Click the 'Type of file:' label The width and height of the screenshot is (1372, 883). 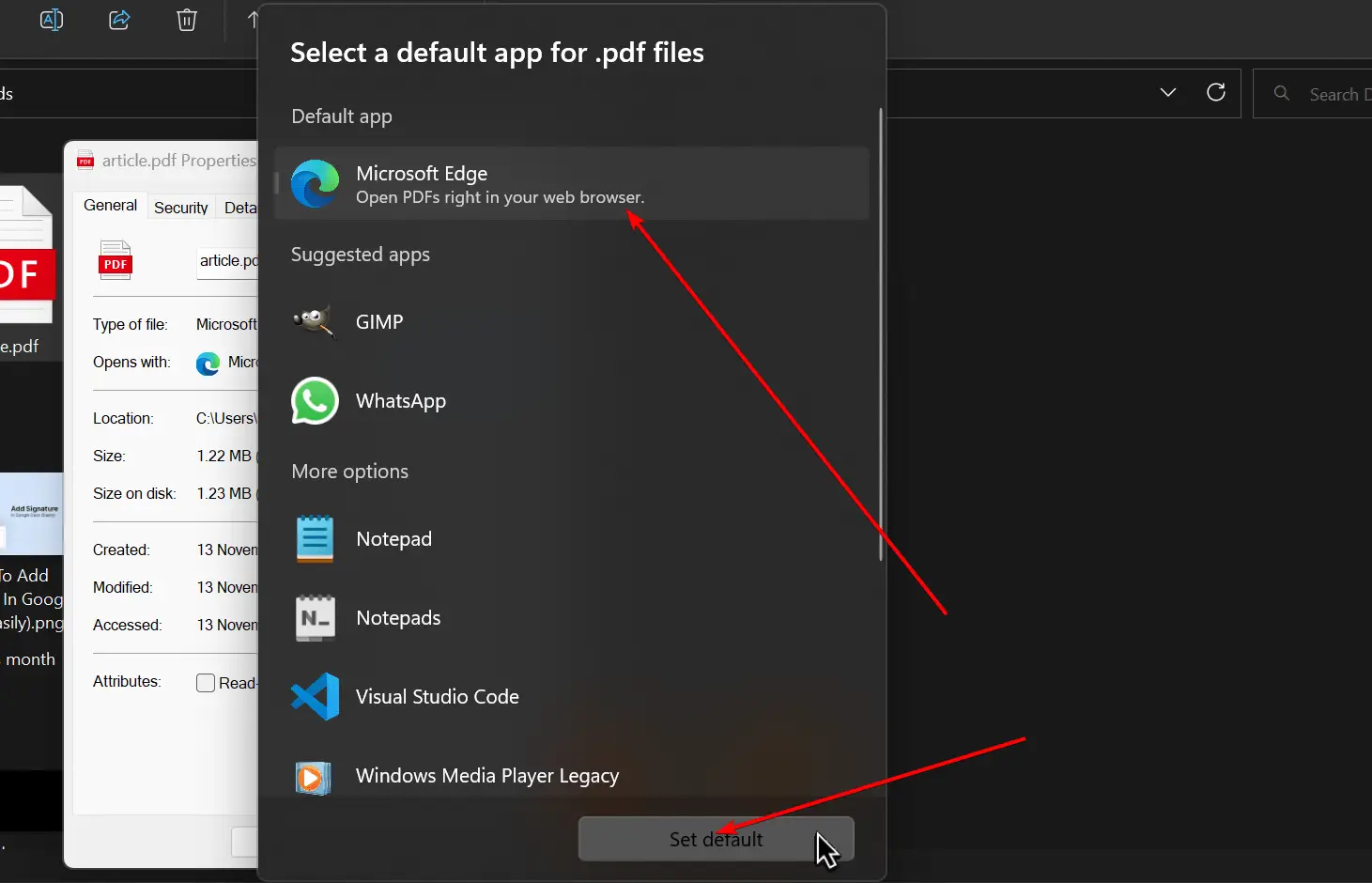click(131, 324)
